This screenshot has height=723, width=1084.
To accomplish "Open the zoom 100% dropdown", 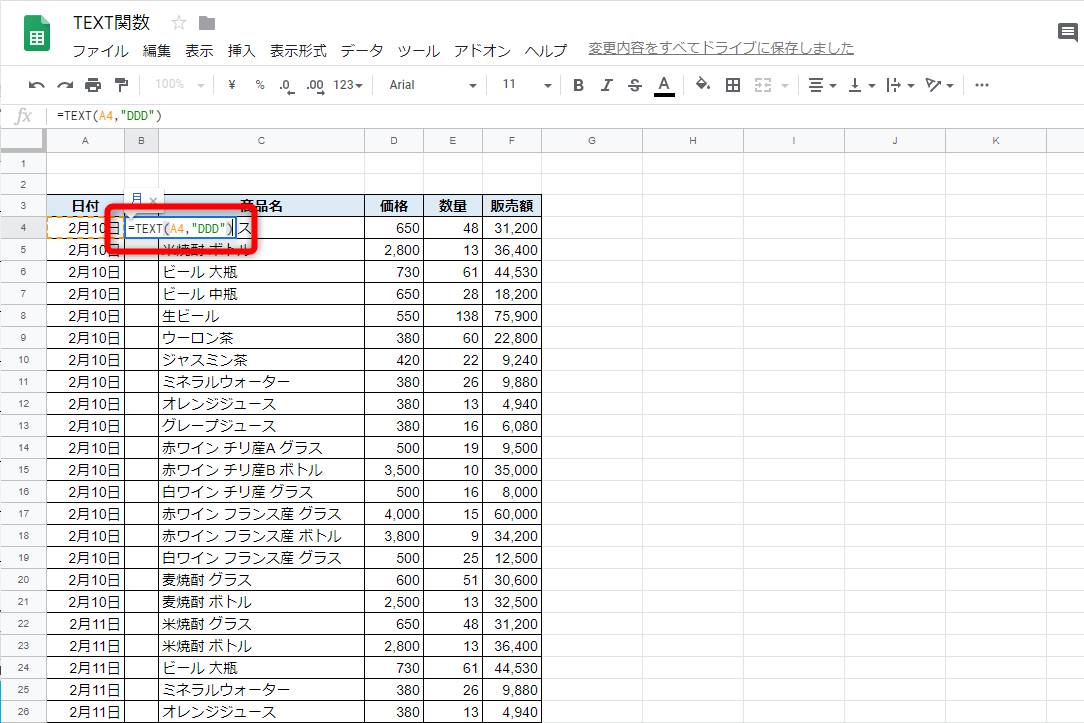I will point(180,84).
